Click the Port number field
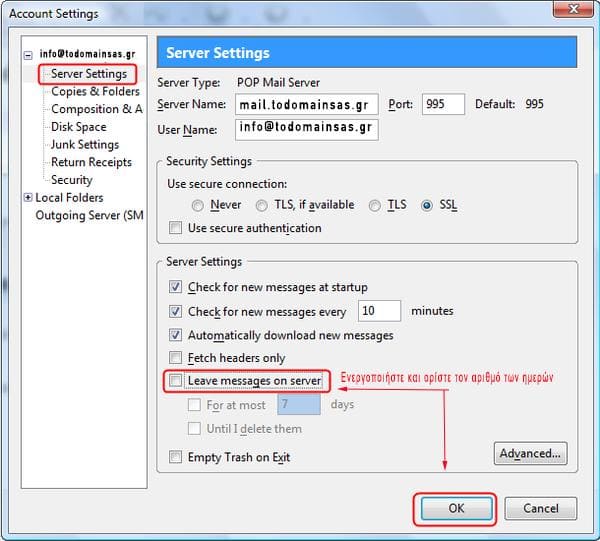 click(443, 105)
